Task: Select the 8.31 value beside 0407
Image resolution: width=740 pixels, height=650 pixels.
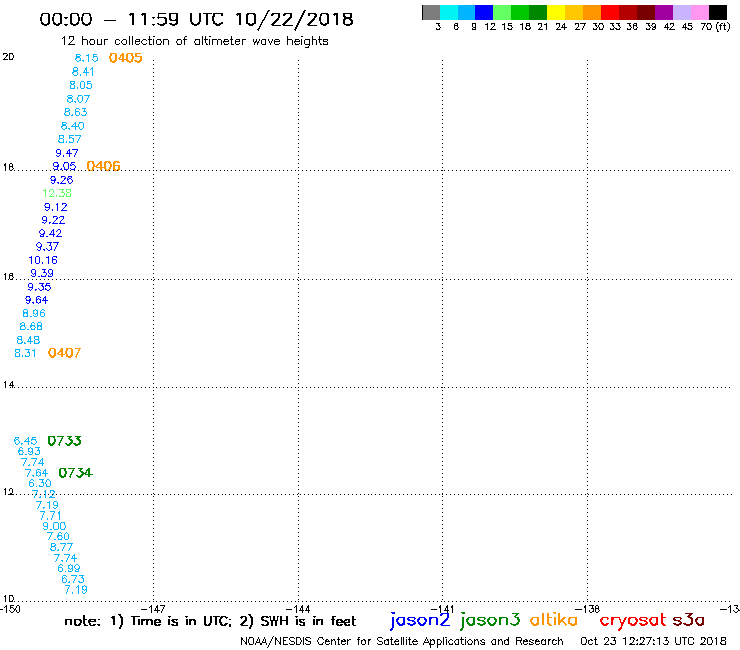Action: (25, 353)
